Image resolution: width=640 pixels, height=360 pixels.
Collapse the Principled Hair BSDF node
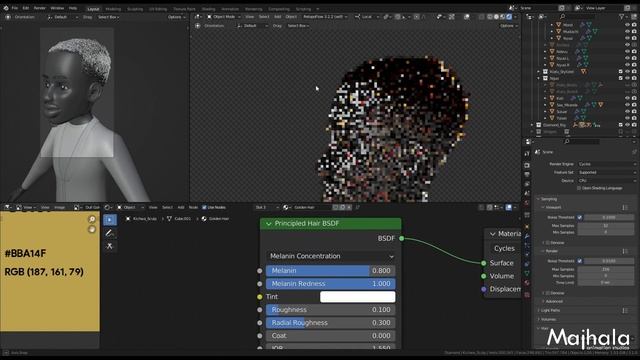coord(269,224)
